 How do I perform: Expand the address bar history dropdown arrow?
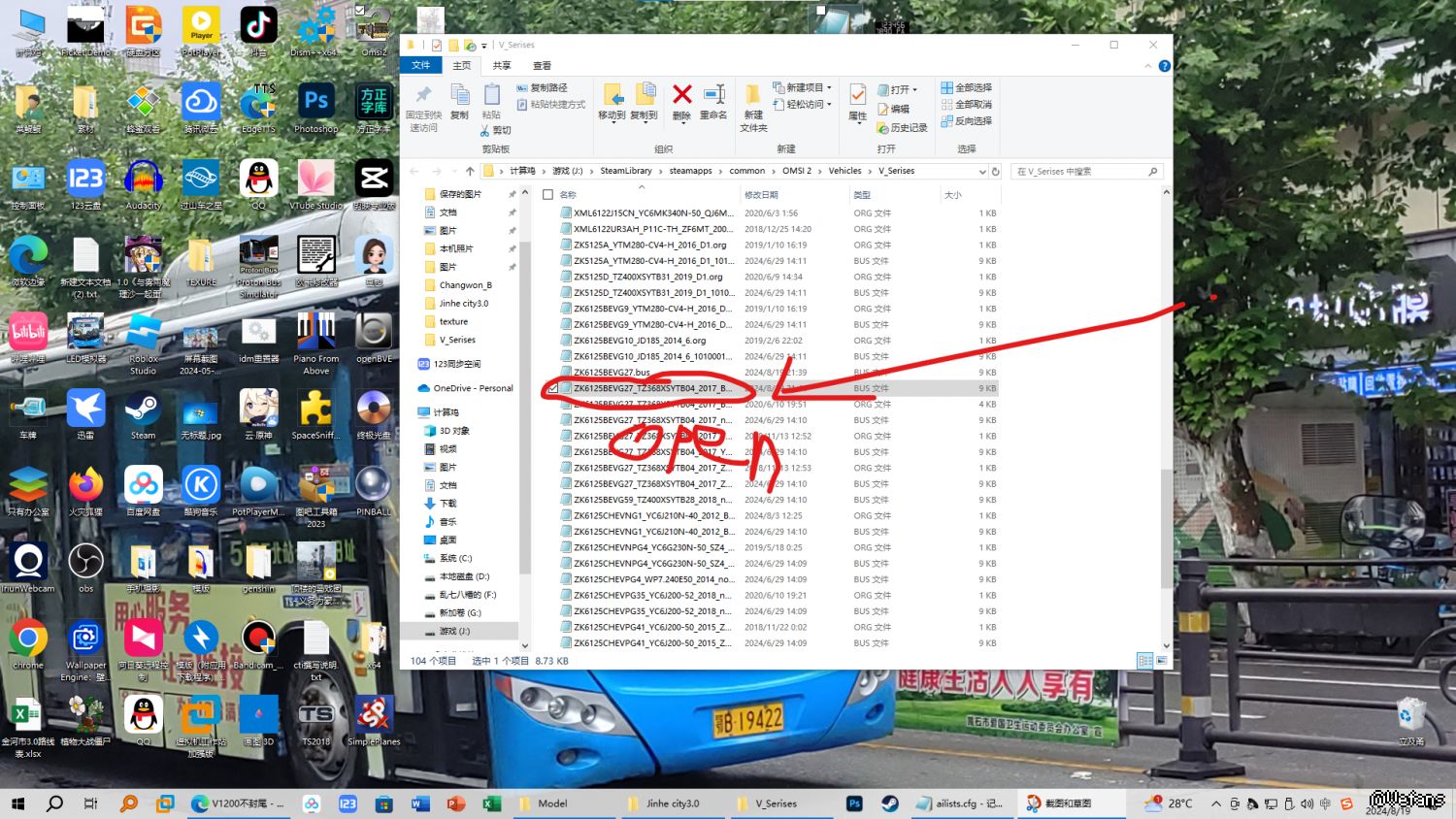pyautogui.click(x=981, y=172)
